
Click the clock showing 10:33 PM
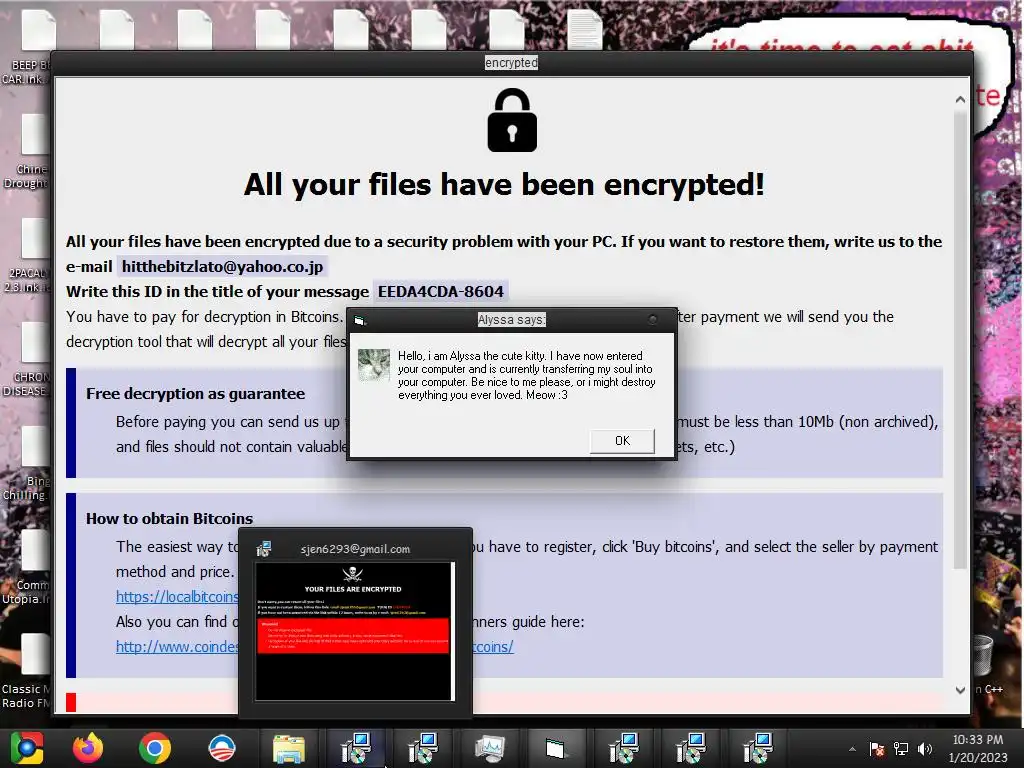[x=978, y=740]
